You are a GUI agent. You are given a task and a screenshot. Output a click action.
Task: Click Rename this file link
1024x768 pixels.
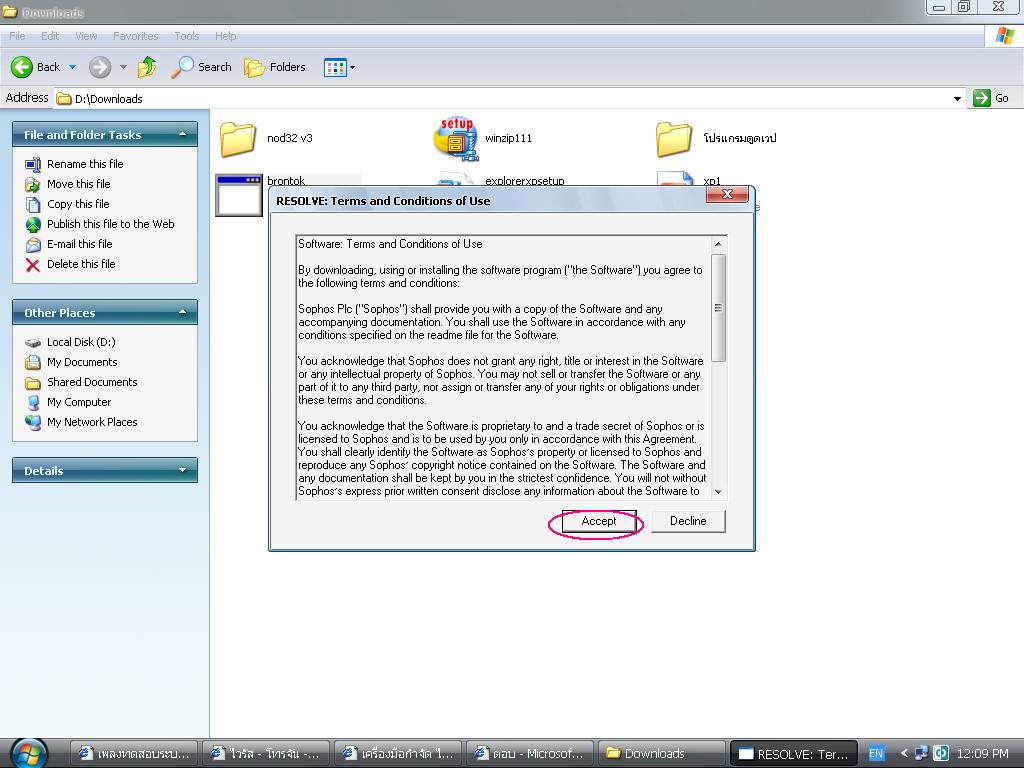pyautogui.click(x=85, y=164)
